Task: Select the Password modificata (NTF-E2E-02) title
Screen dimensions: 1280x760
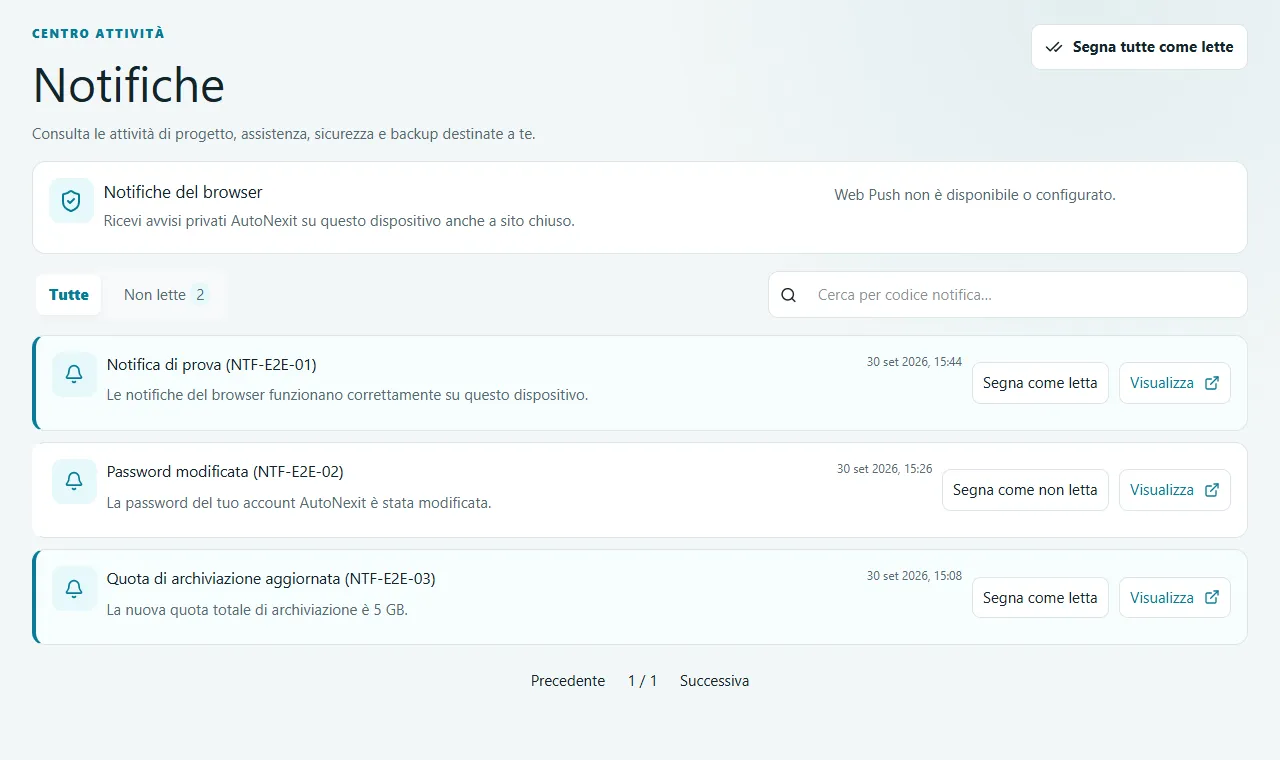Action: pyautogui.click(x=225, y=471)
